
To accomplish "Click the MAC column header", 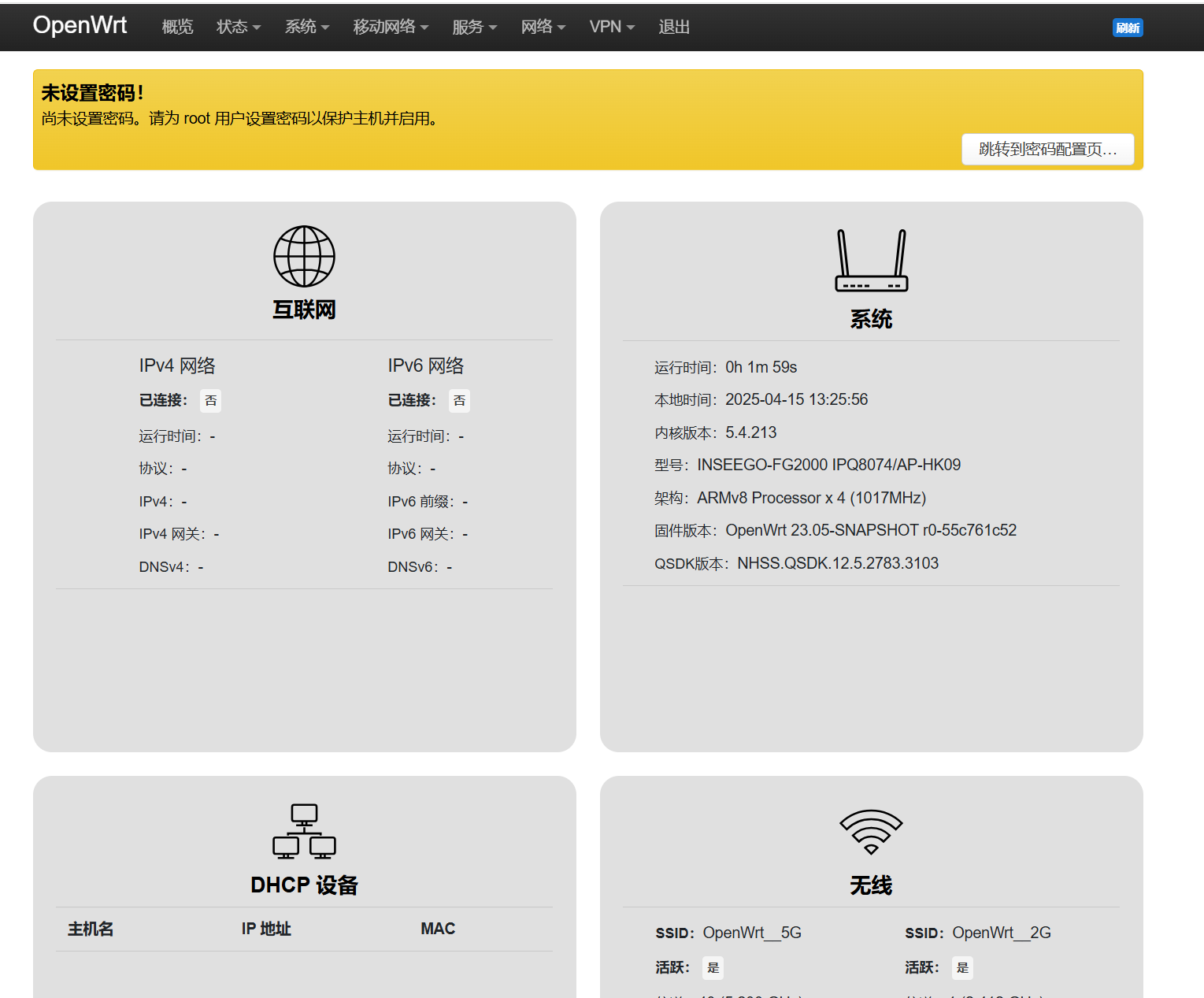I will [x=438, y=929].
